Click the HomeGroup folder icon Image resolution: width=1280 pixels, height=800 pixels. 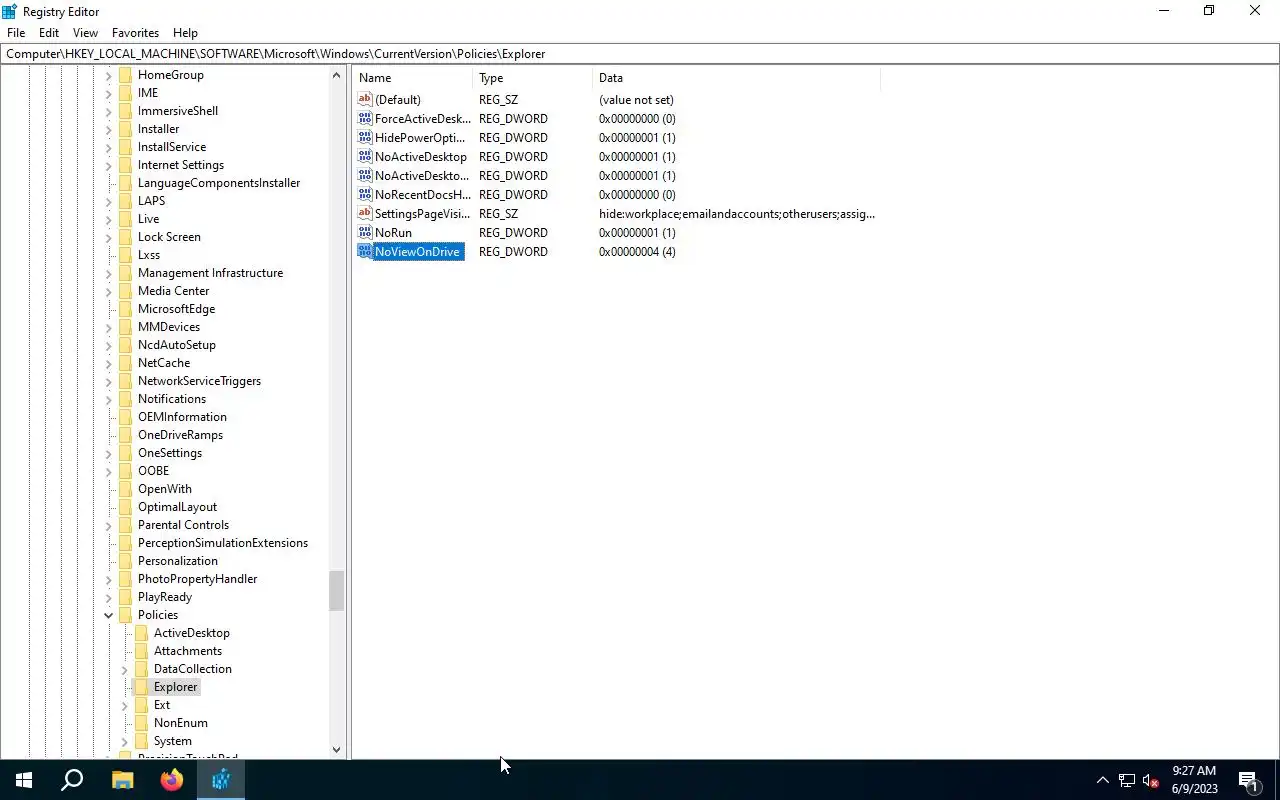pyautogui.click(x=125, y=75)
